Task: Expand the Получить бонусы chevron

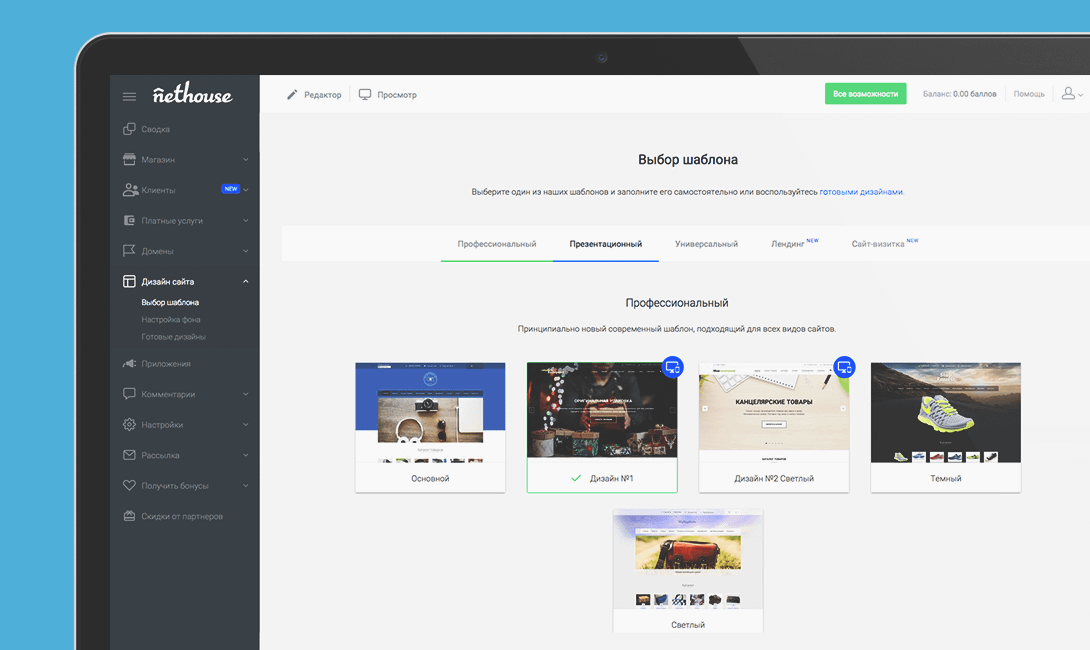Action: [x=245, y=486]
